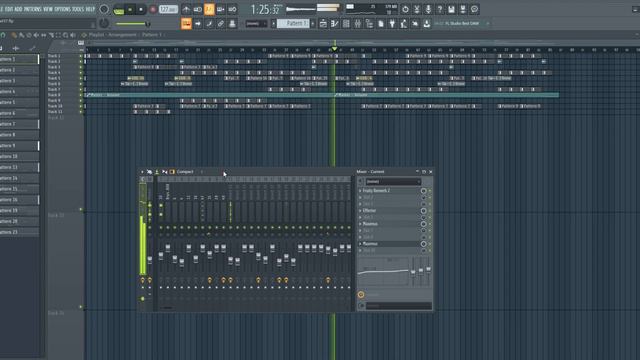Image resolution: width=640 pixels, height=360 pixels.
Task: Click the render to audio file icon
Action: 462,9
